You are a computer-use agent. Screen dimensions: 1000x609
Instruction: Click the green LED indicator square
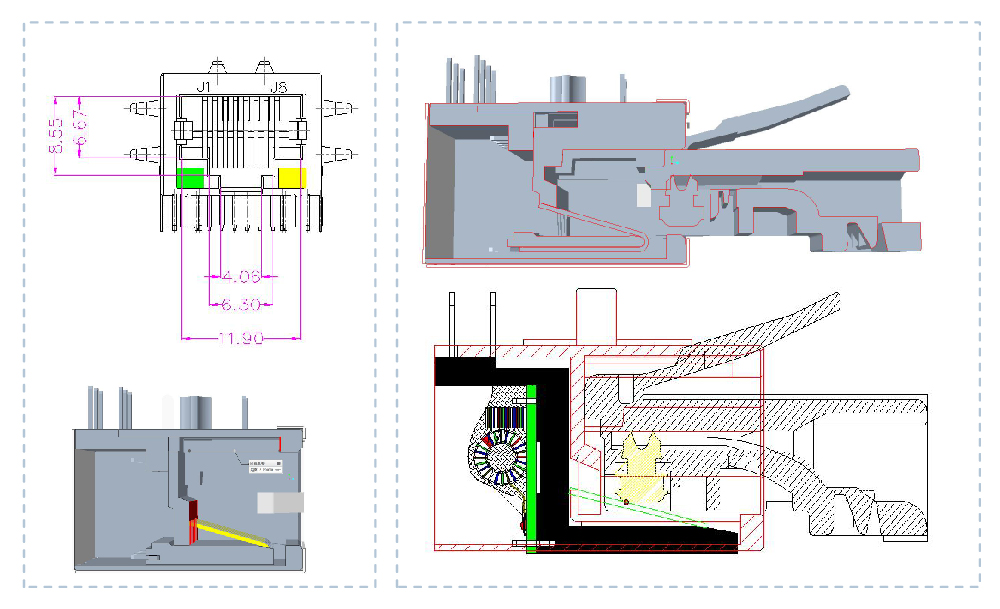click(190, 178)
